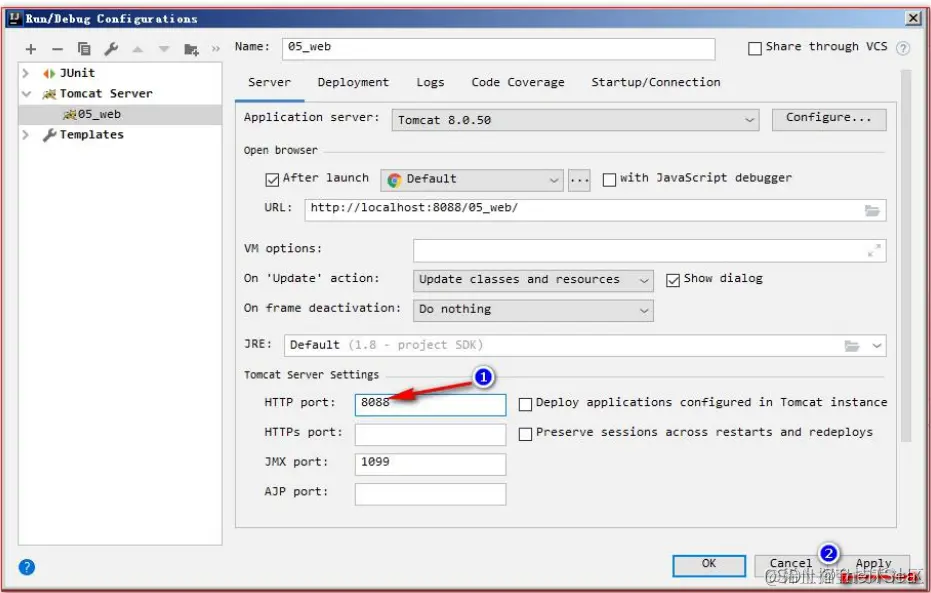
Task: Click the AJP port field
Action: 430,493
